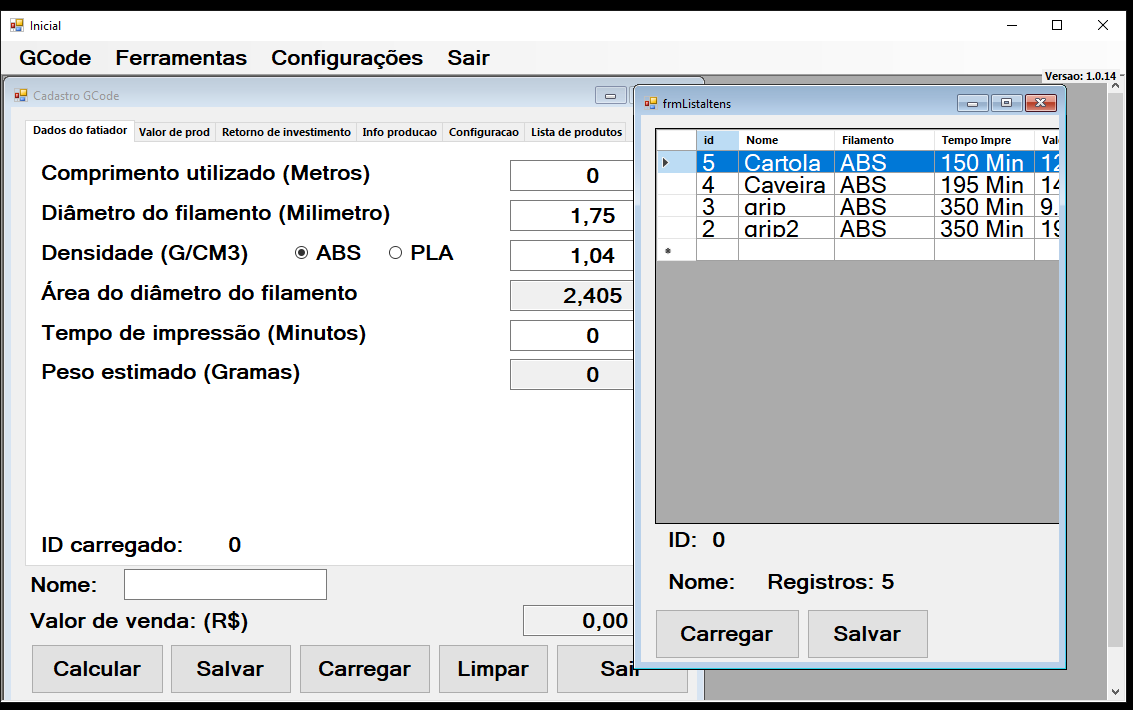Image resolution: width=1133 pixels, height=710 pixels.
Task: Close the frmListaItens window
Action: (x=1041, y=103)
